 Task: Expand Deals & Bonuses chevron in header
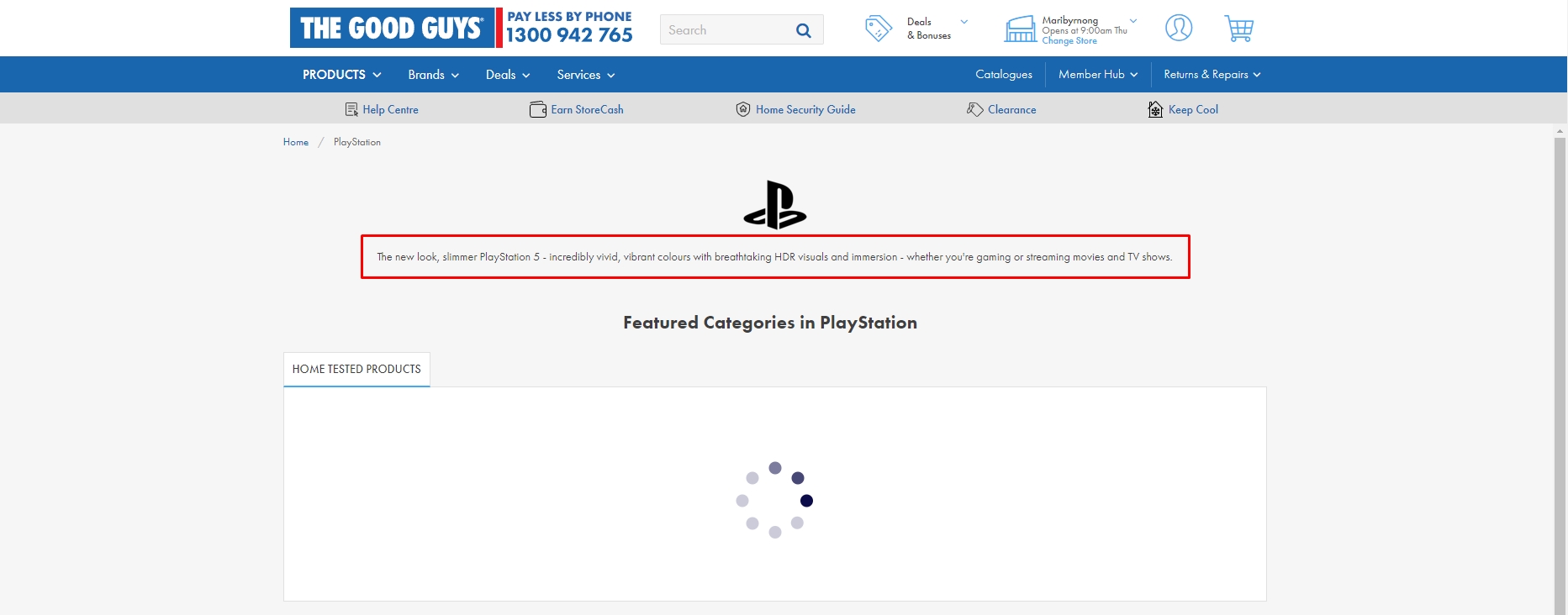pos(964,22)
